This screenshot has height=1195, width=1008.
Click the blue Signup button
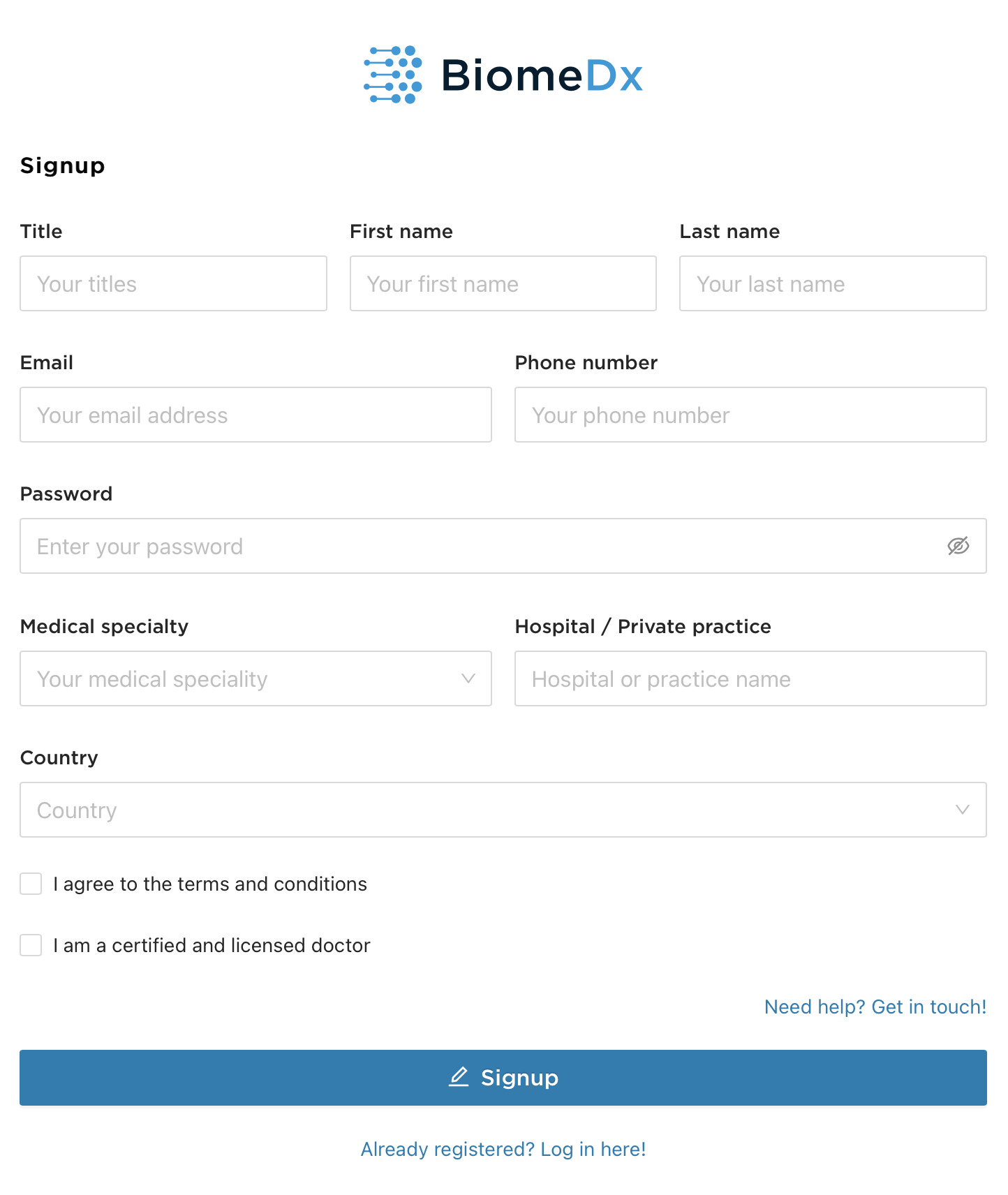click(503, 1078)
